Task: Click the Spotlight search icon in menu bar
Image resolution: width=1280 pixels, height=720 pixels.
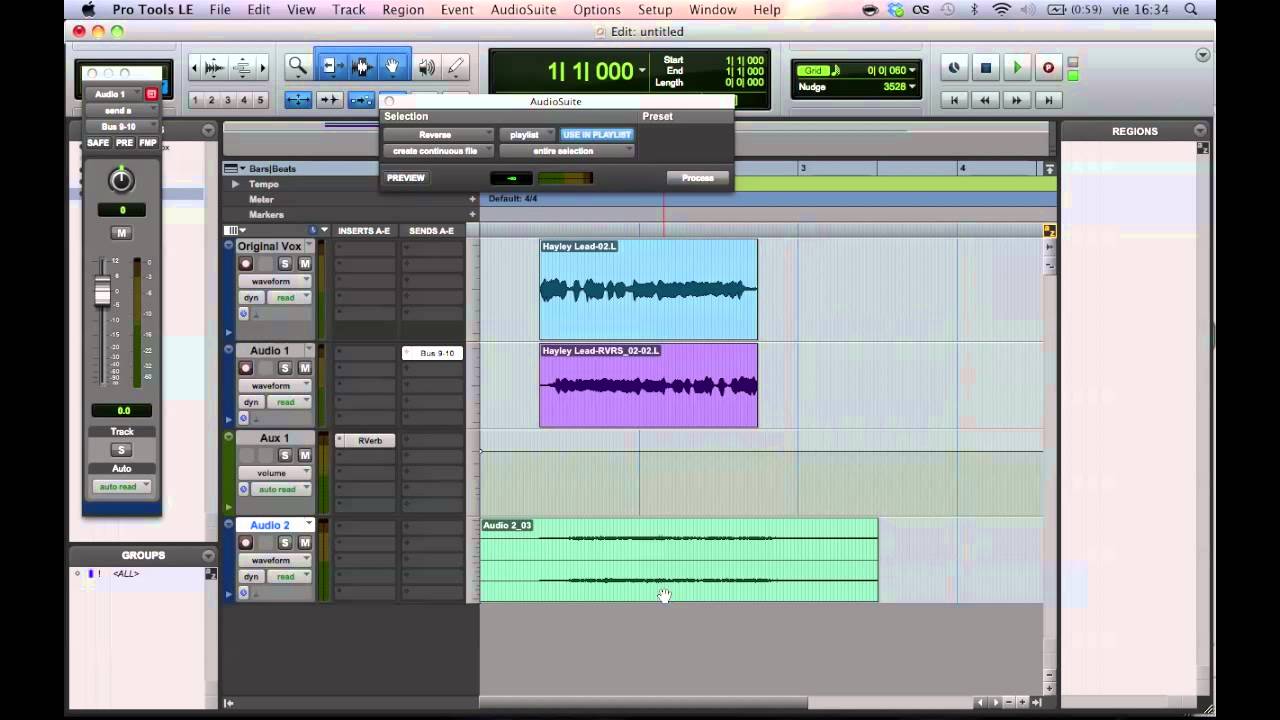Action: [1190, 10]
